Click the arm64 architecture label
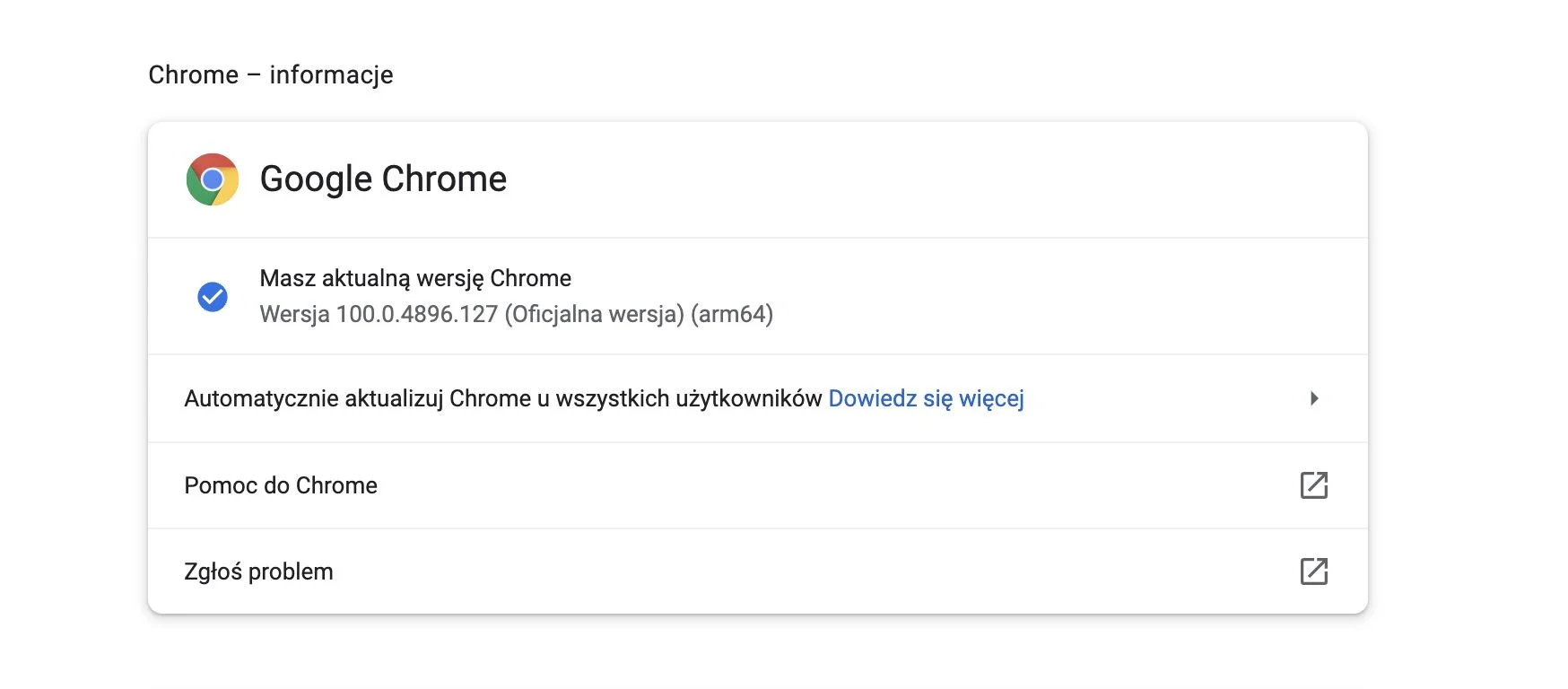Viewport: 1568px width, 689px height. (x=732, y=314)
